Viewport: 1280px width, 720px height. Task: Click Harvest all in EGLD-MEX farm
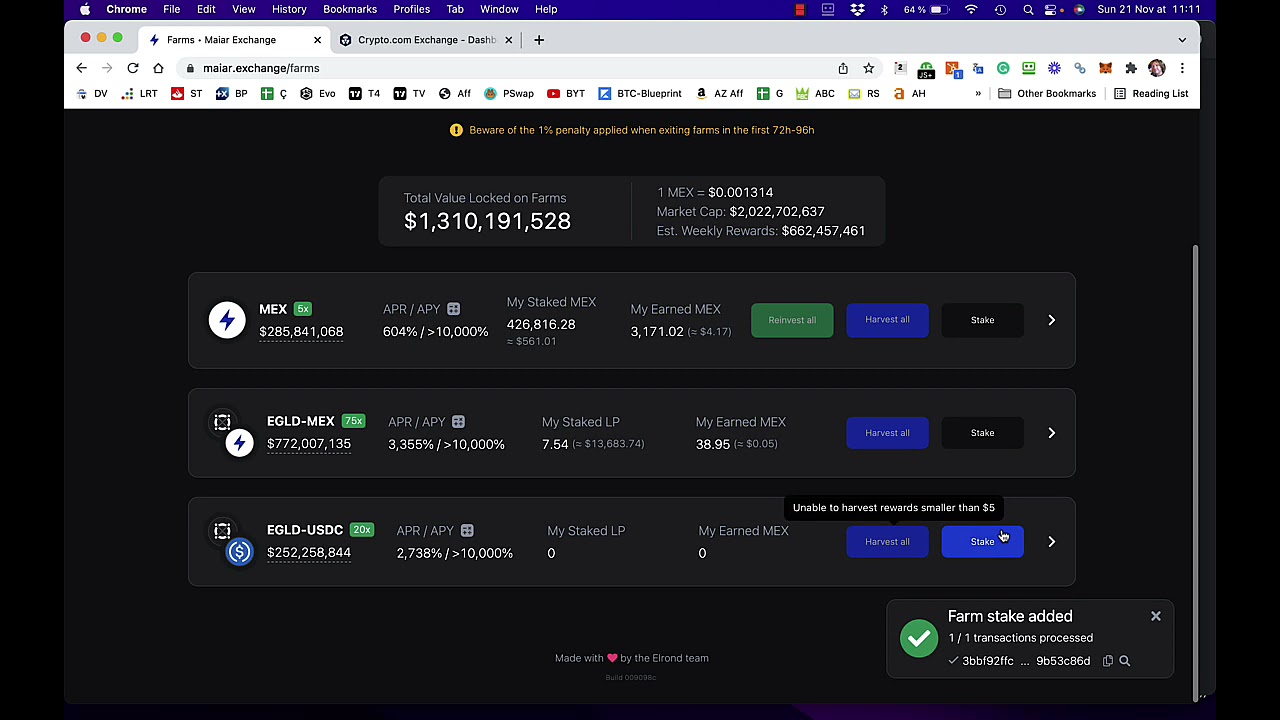point(887,433)
